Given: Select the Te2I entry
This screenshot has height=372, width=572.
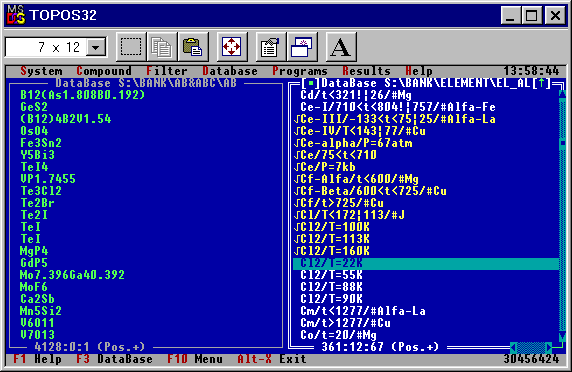Looking at the screenshot, I should click(x=34, y=215).
